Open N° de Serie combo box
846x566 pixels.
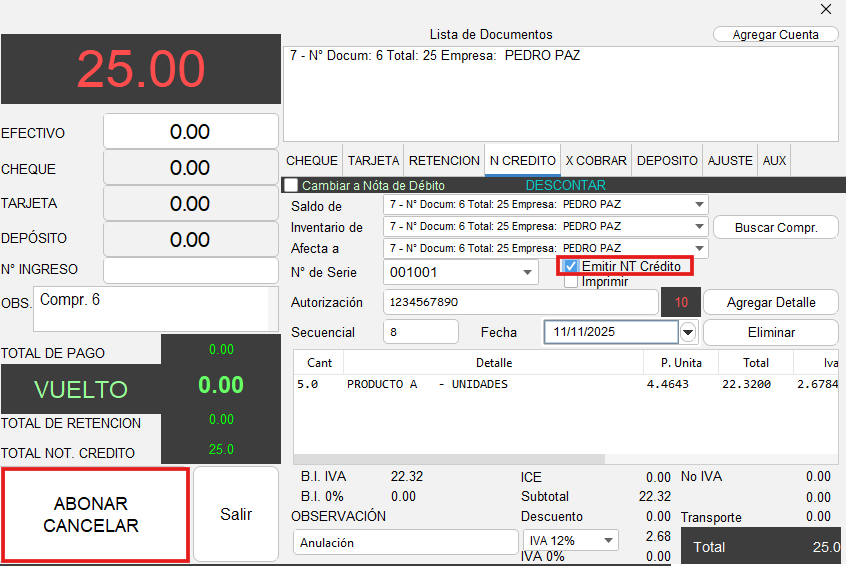point(527,272)
